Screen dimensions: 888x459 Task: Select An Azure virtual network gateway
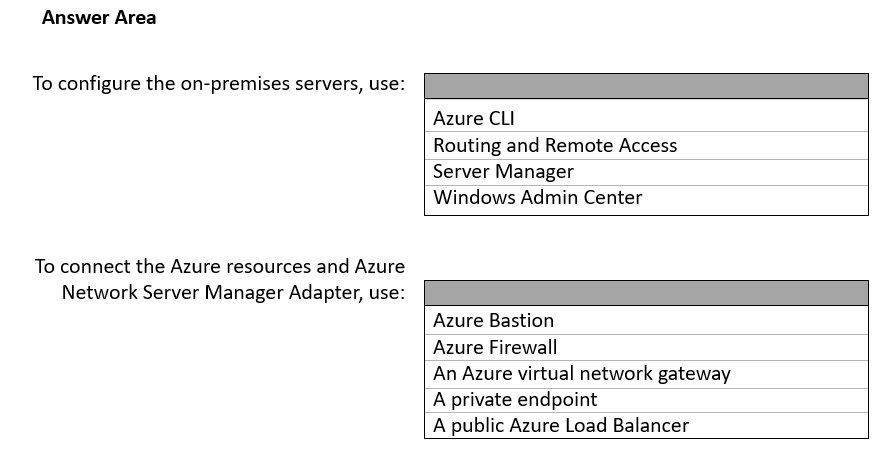tap(581, 373)
